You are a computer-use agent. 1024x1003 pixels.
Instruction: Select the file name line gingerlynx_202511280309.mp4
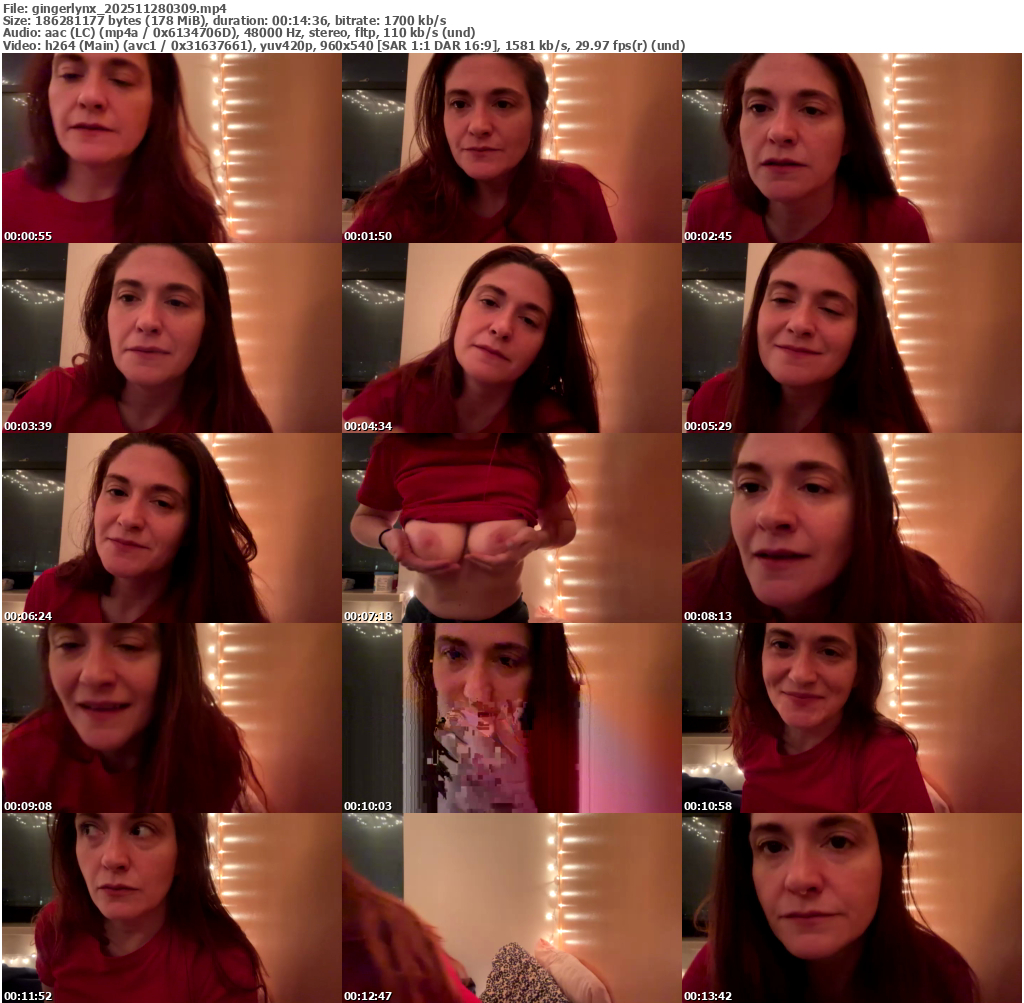115,8
